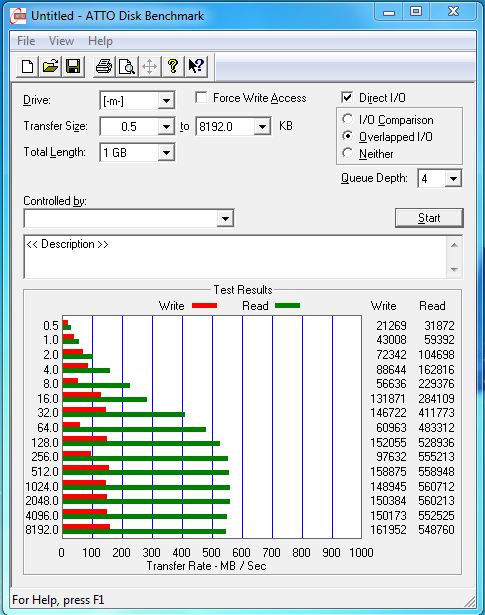Print results using the printer icon

tap(104, 66)
